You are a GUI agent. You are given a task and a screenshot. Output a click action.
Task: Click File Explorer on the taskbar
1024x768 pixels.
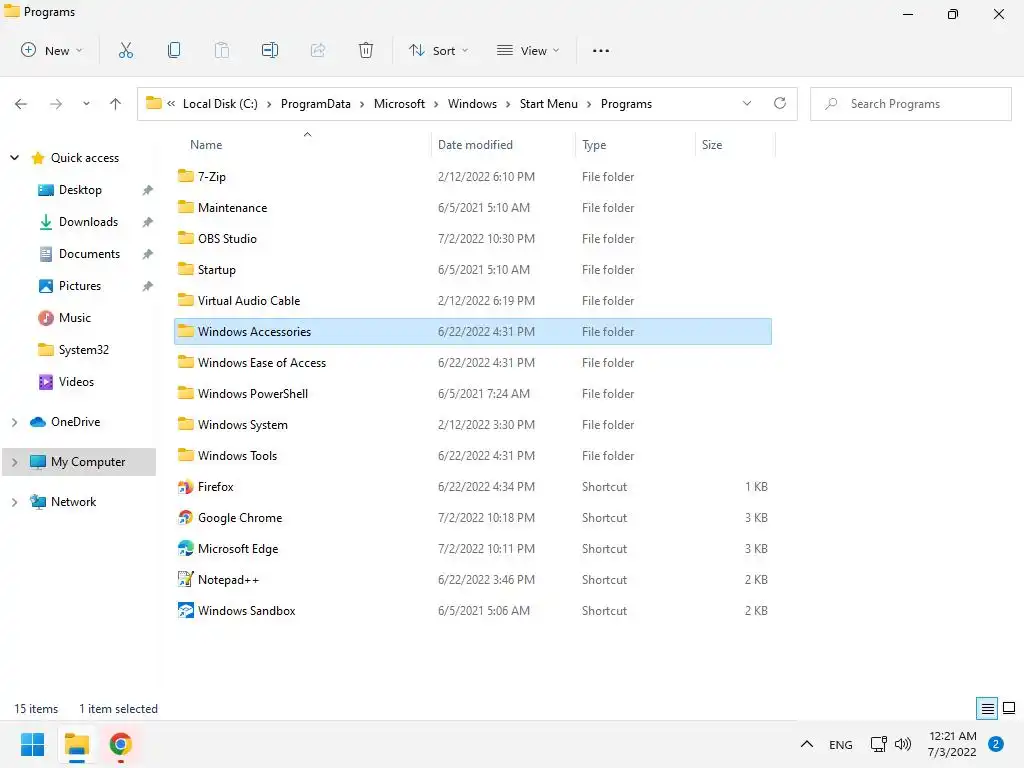point(77,744)
